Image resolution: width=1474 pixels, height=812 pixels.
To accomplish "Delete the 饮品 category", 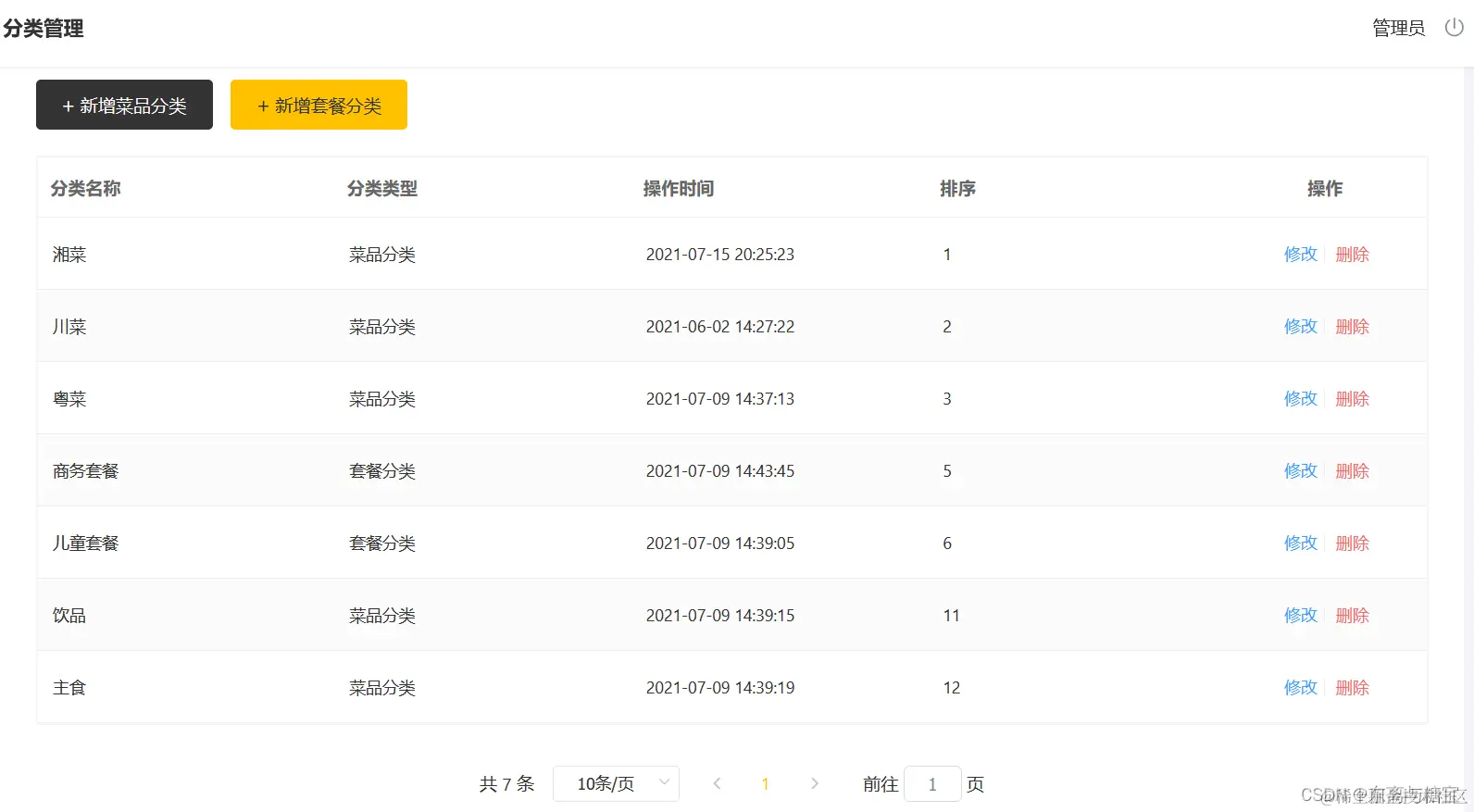I will 1352,615.
